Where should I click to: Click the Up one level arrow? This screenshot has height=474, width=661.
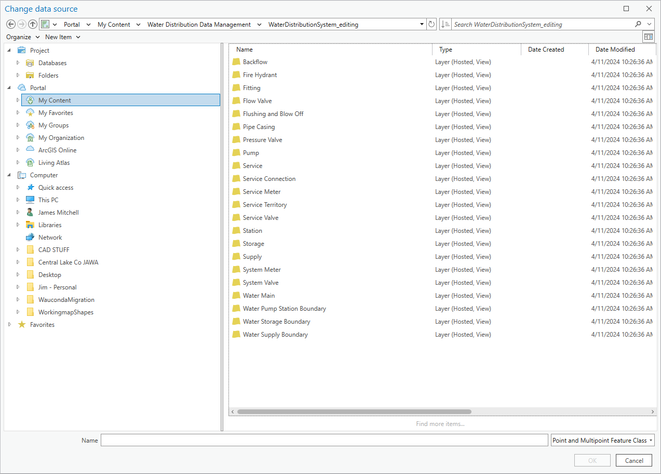(x=32, y=24)
